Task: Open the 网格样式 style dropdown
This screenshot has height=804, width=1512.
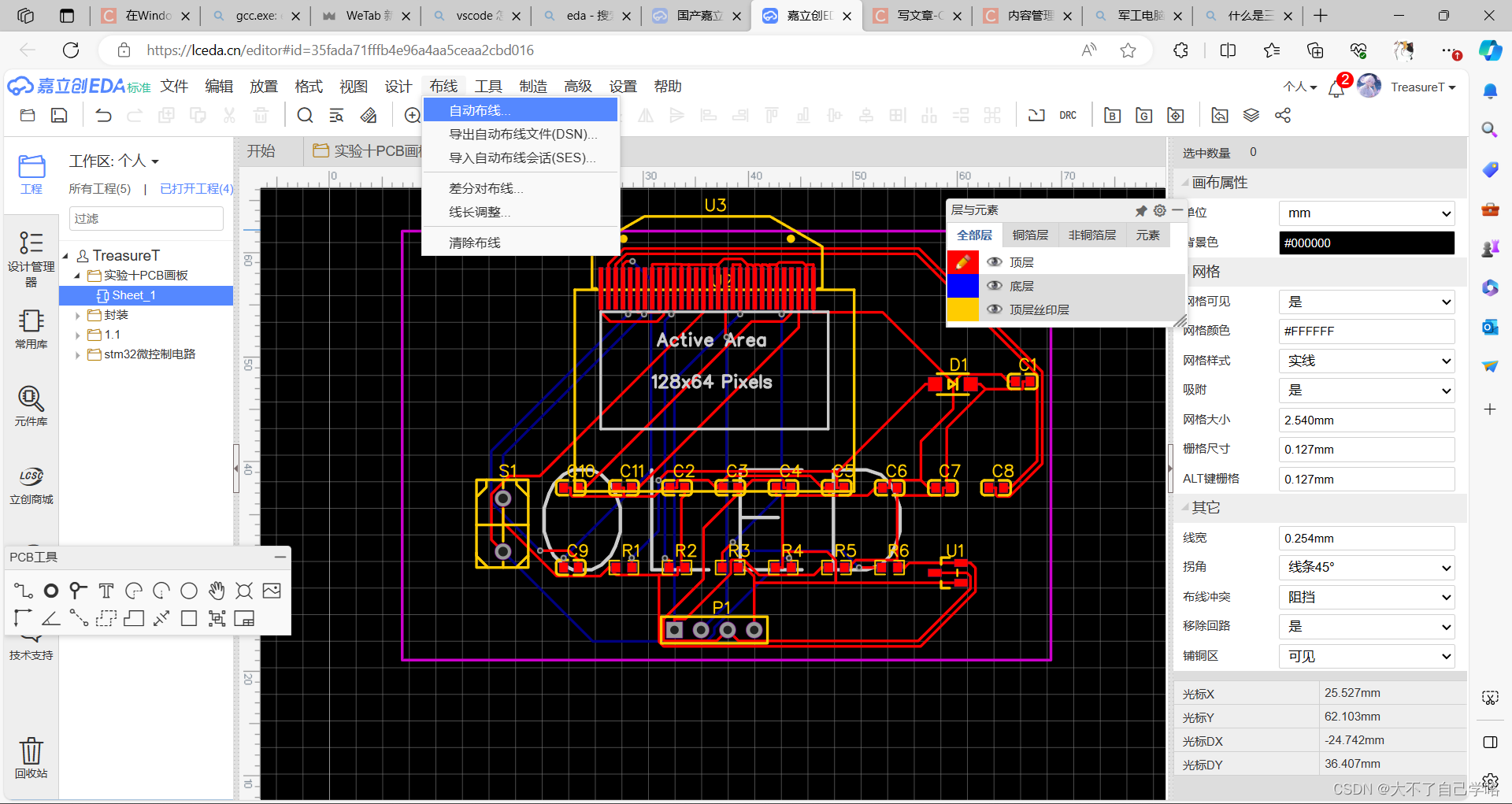Action: (1366, 360)
